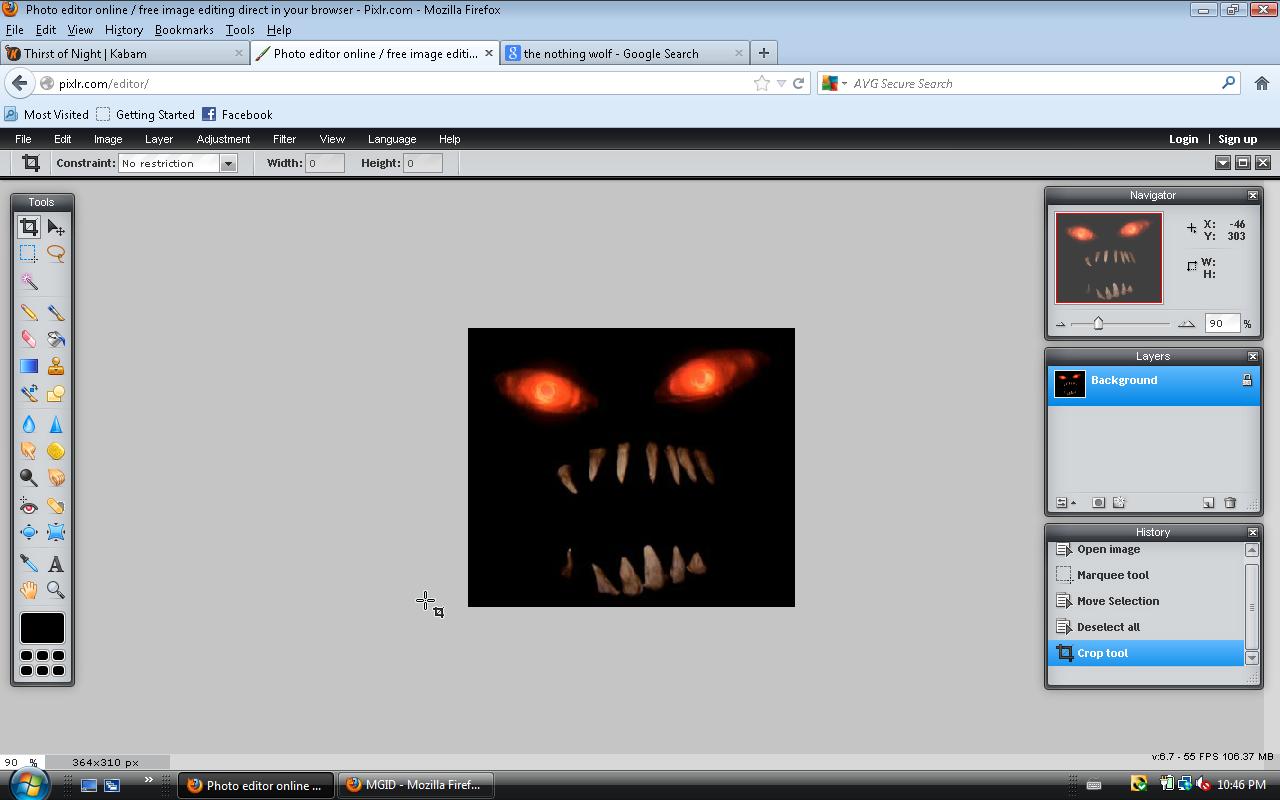Select the Eraser tool
1280x800 pixels.
coord(29,340)
